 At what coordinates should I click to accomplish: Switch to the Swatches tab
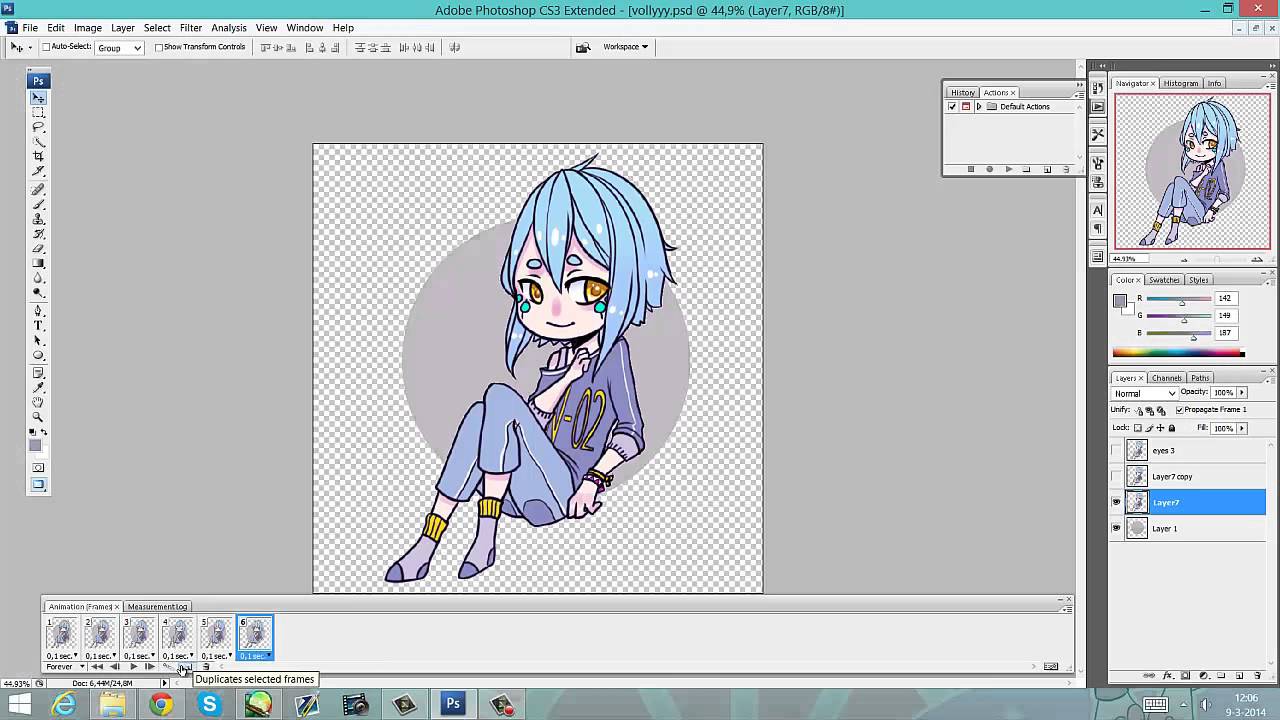(x=1164, y=280)
